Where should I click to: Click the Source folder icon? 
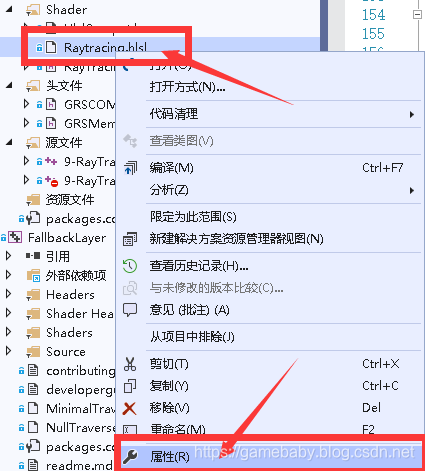click(x=33, y=352)
